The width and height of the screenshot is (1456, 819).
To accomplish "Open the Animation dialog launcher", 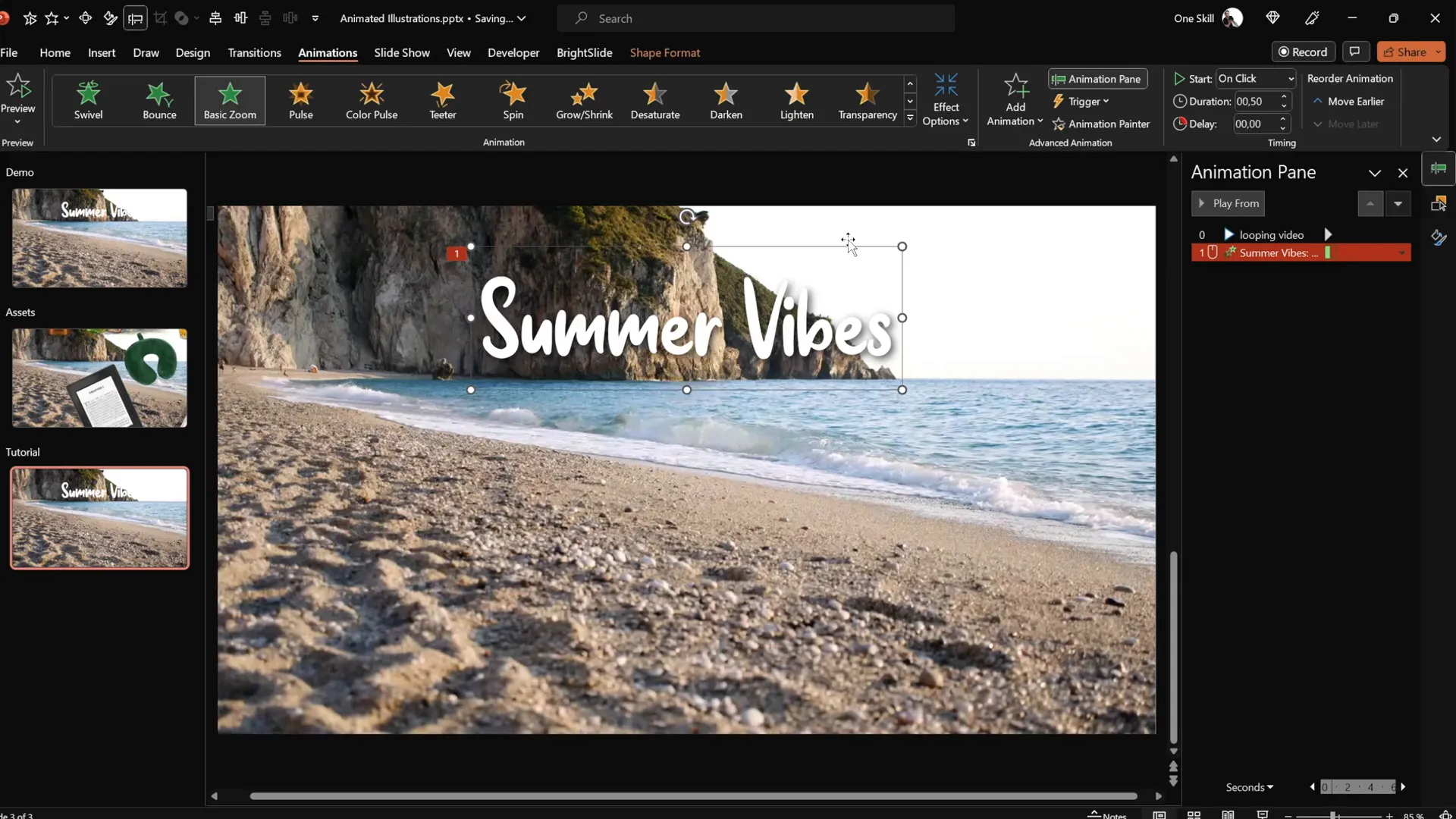I will [971, 143].
